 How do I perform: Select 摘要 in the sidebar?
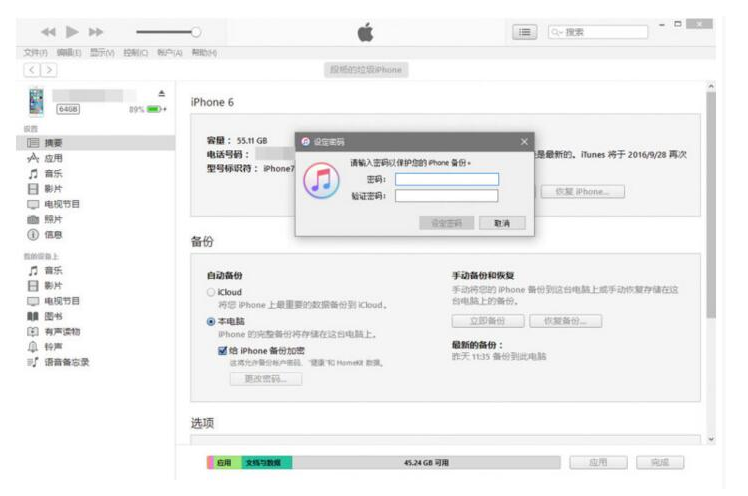(x=96, y=143)
